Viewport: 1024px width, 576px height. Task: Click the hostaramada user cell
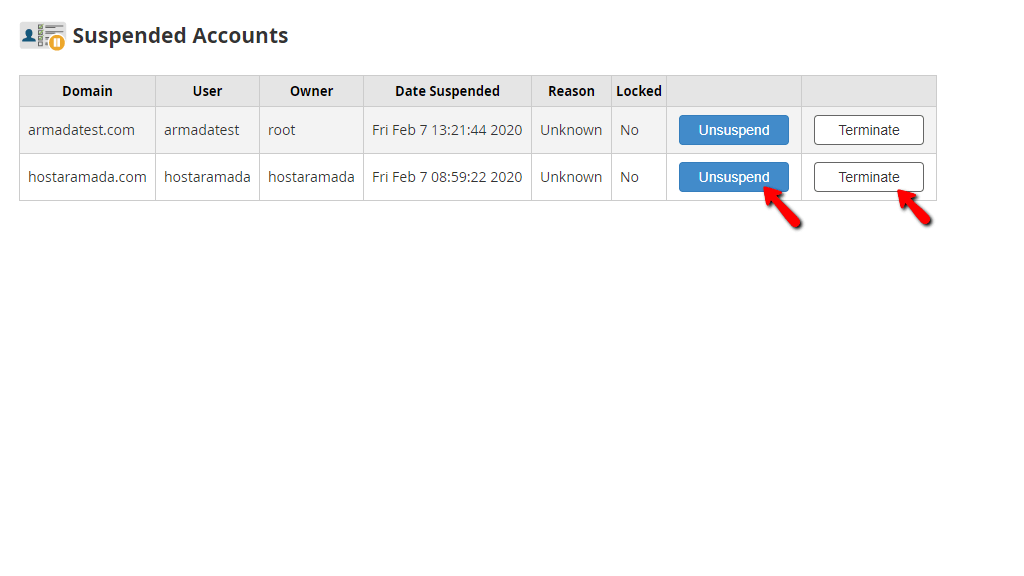(x=207, y=177)
